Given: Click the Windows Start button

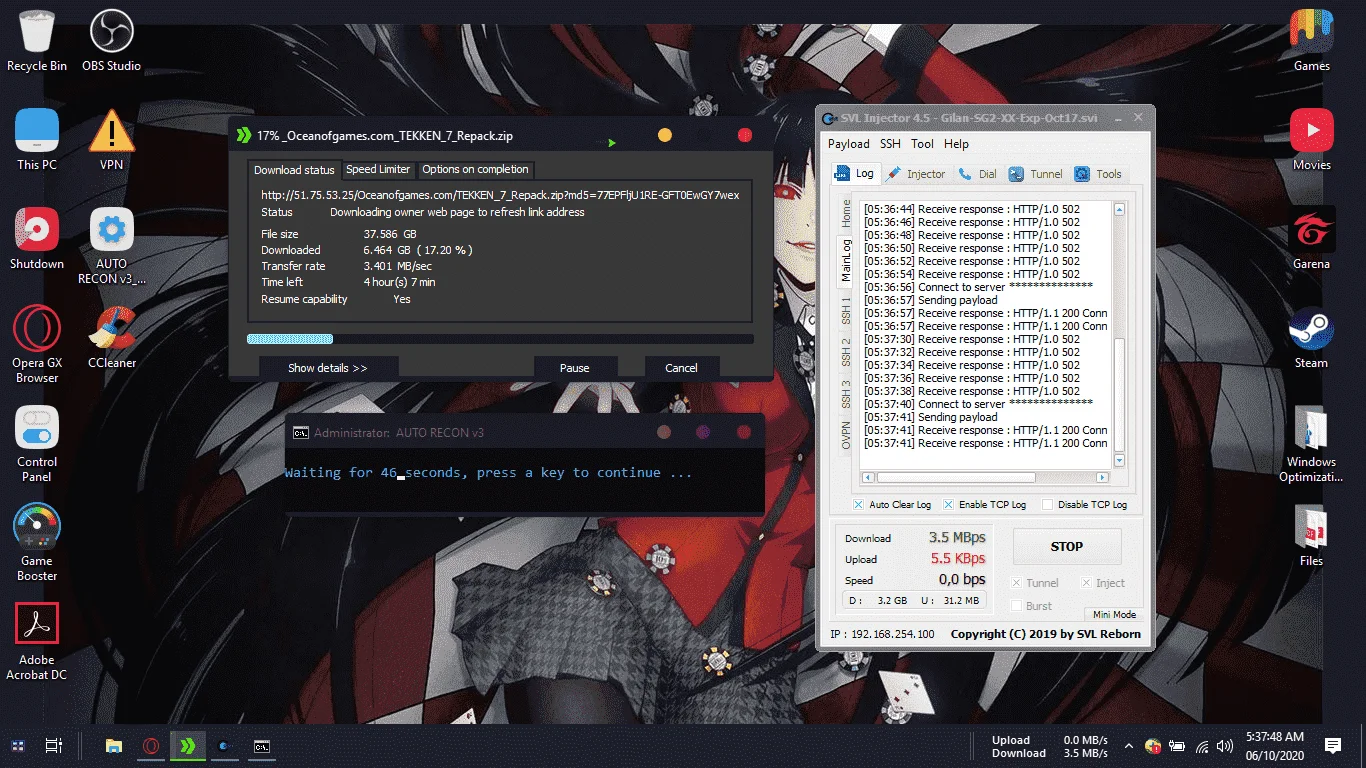Looking at the screenshot, I should [18, 746].
